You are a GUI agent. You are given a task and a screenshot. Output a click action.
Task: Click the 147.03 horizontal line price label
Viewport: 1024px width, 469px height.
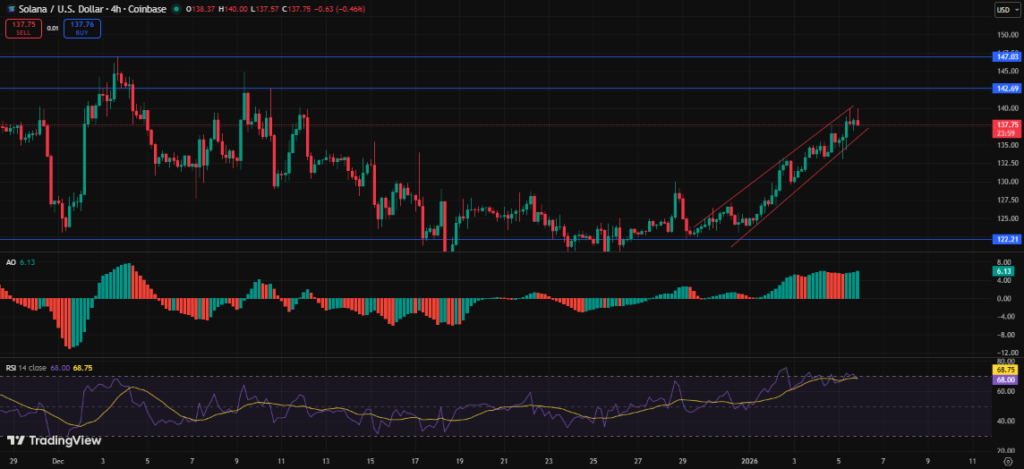click(1006, 57)
